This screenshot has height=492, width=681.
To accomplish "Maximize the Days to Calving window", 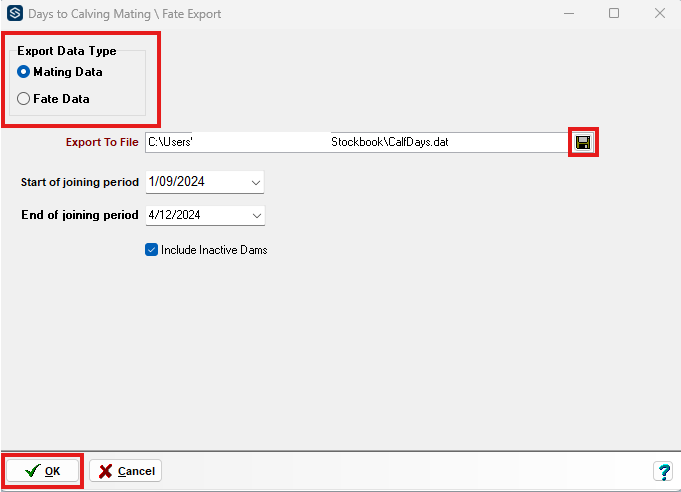I will click(614, 14).
